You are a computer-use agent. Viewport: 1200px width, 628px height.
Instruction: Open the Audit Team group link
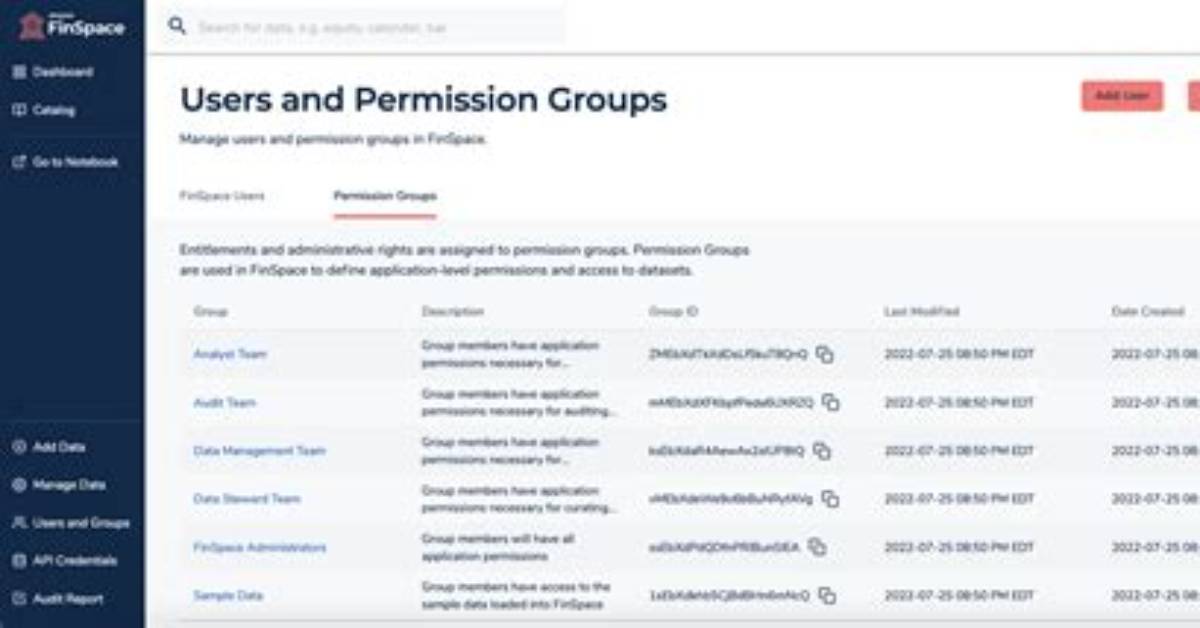(x=225, y=402)
